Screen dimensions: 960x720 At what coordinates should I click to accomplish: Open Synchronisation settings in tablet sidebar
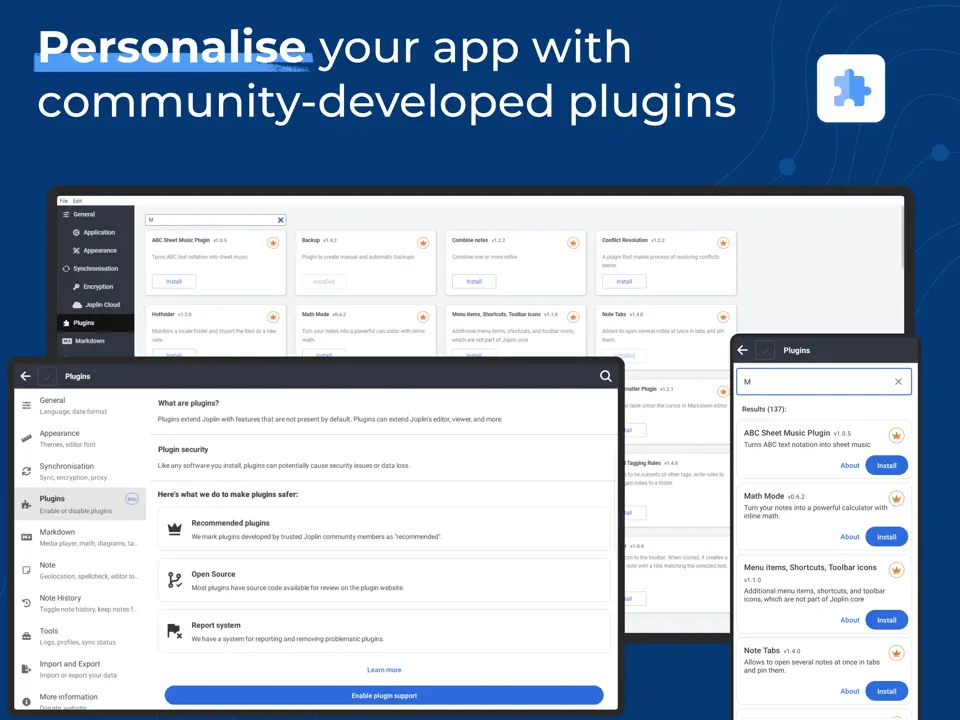(x=66, y=471)
